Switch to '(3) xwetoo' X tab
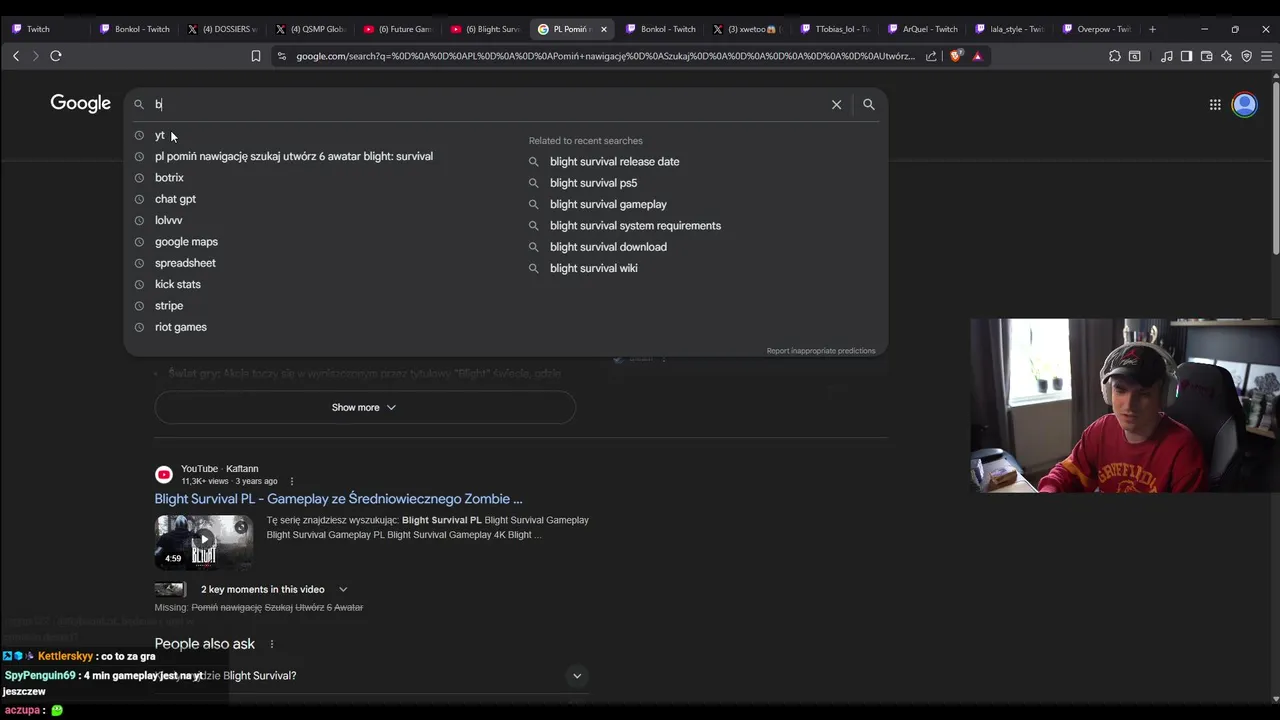1280x720 pixels. tap(748, 29)
